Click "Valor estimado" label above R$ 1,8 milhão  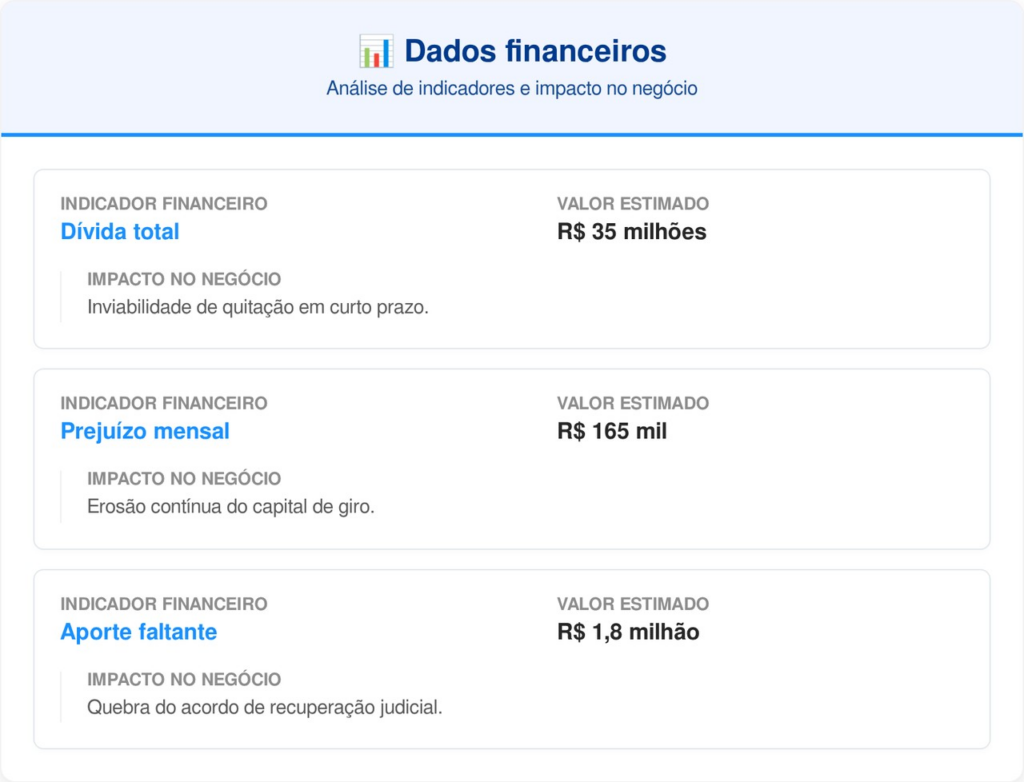633,604
